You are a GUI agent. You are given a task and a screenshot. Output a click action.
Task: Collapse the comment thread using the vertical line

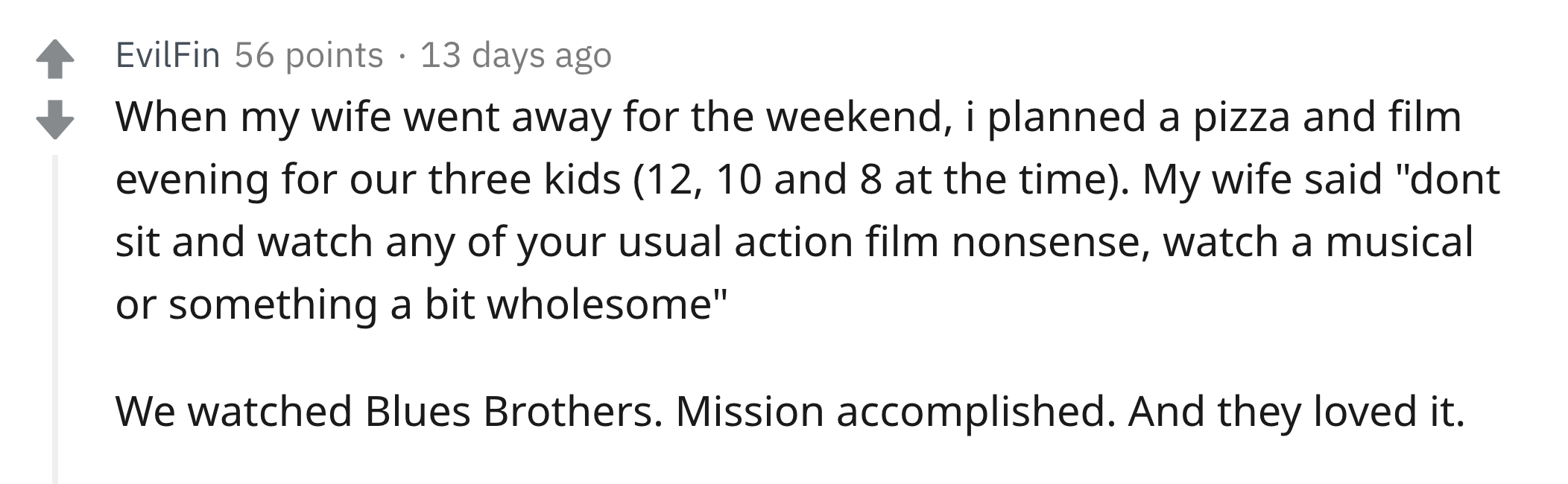(55, 319)
